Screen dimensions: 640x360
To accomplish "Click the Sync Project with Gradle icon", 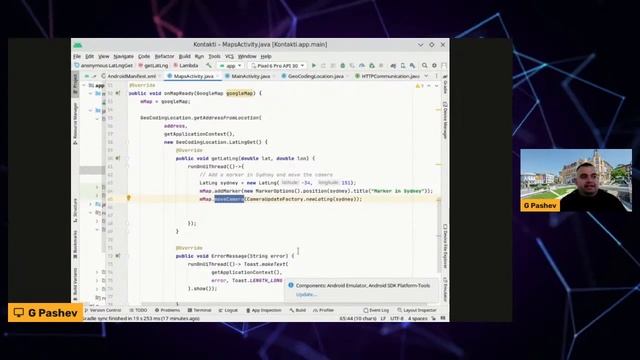I will (393, 65).
